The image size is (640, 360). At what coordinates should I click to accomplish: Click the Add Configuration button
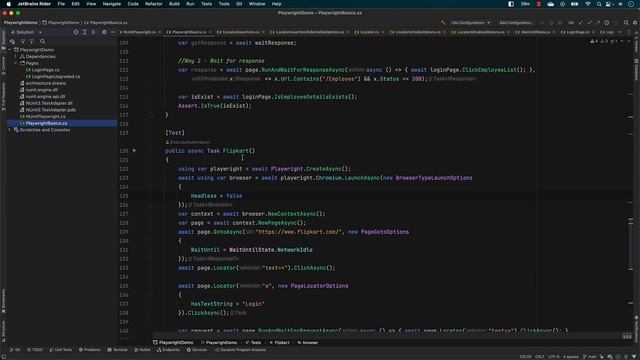point(516,23)
